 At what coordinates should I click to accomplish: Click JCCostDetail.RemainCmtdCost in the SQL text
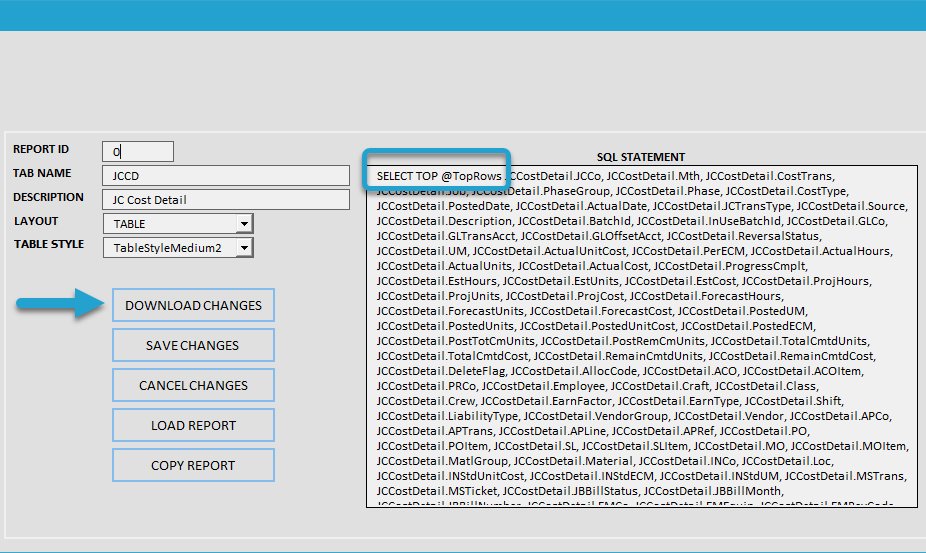[x=791, y=356]
